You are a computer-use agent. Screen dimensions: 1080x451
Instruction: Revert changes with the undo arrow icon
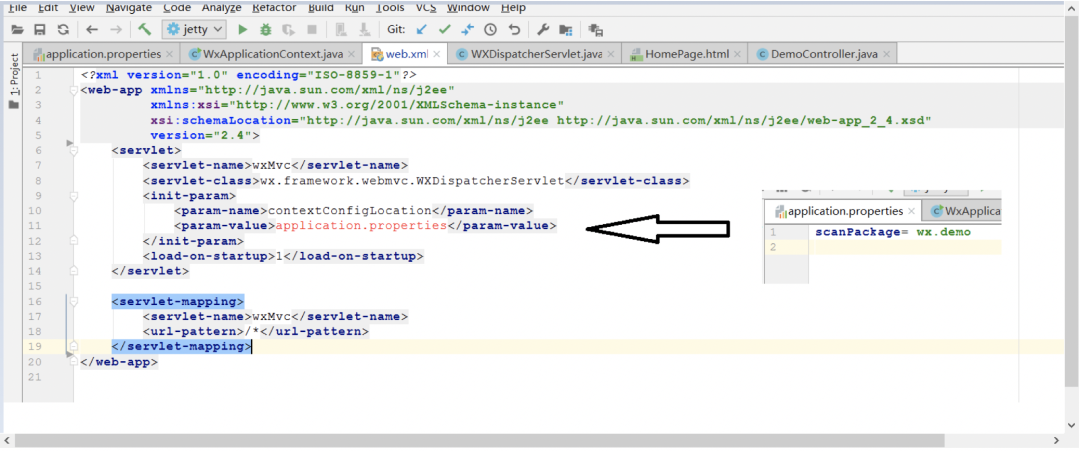coord(514,30)
